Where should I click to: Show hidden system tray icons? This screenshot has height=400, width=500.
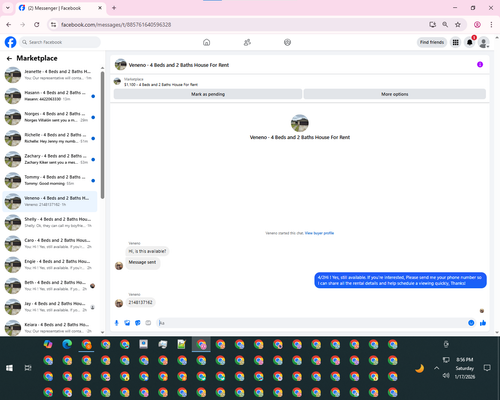(437, 368)
